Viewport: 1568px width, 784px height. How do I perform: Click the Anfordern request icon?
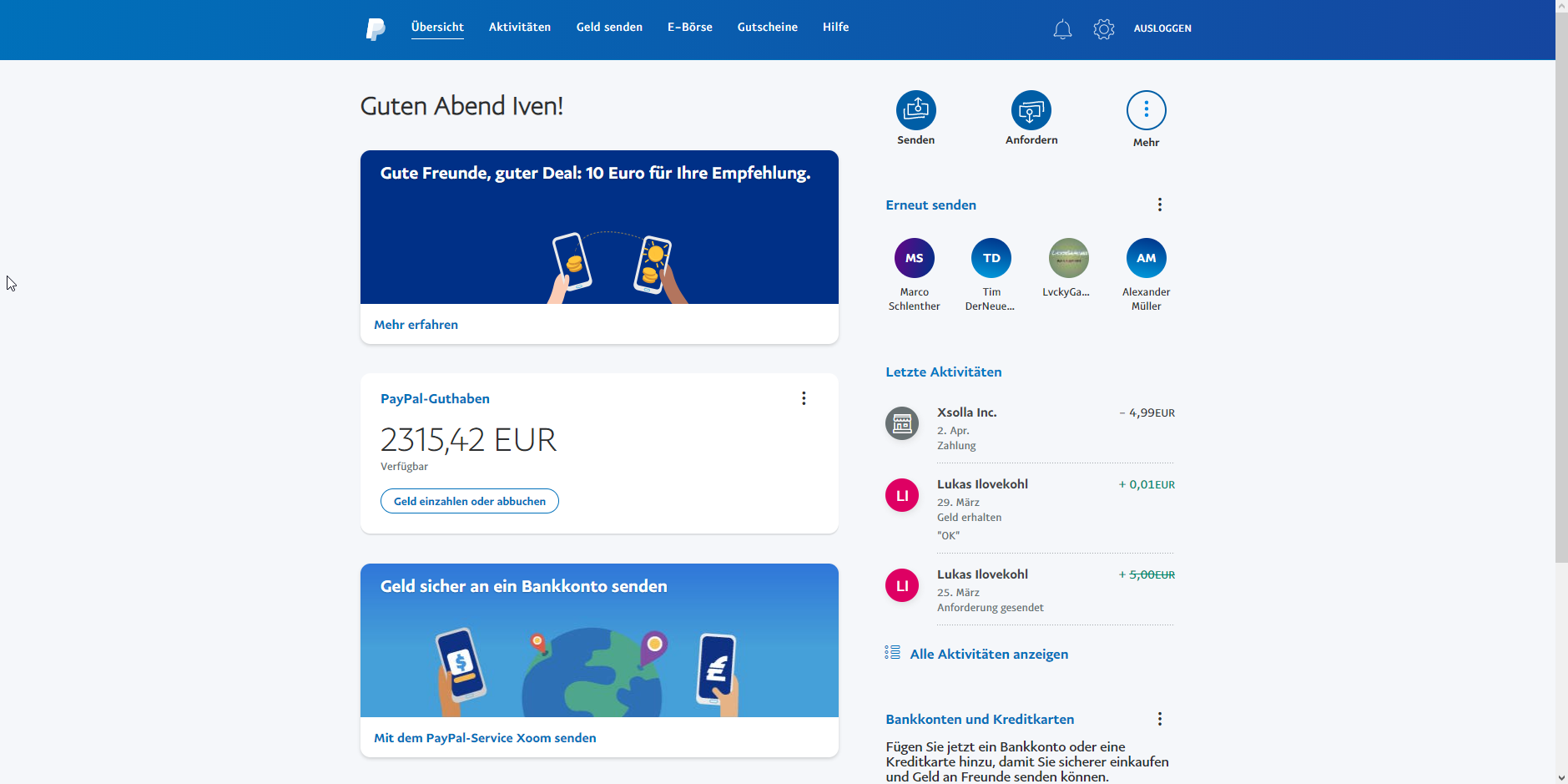[1031, 110]
